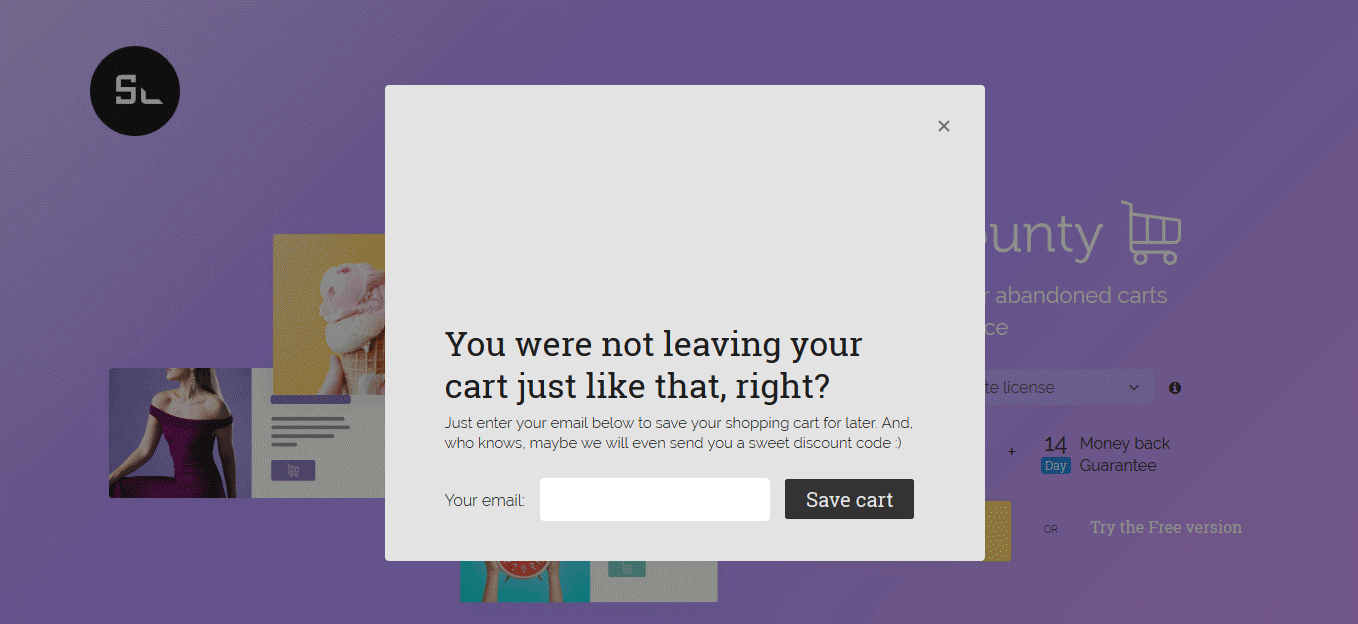Select the ice cream cone image

coord(330,313)
